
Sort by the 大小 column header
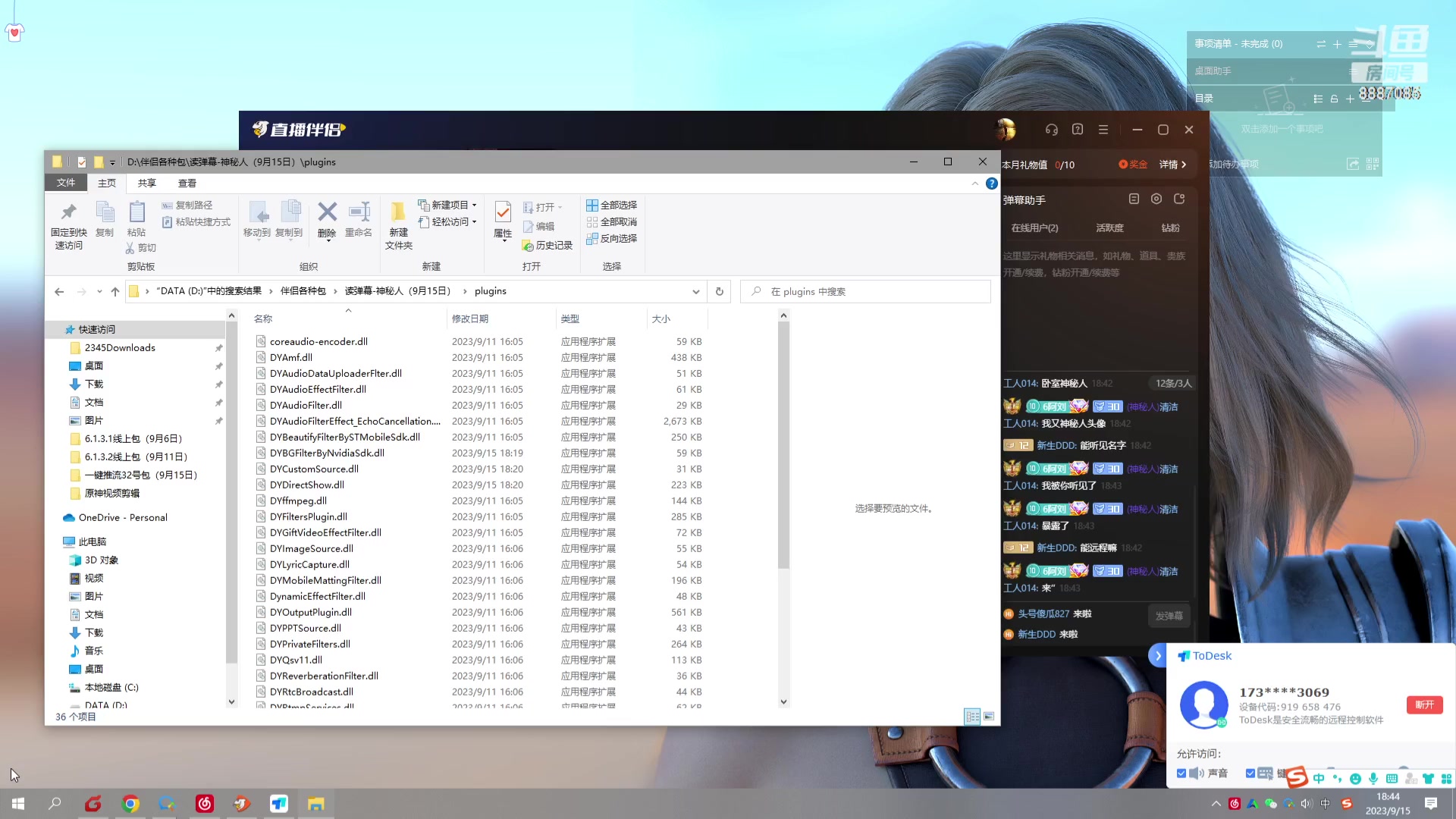point(661,319)
